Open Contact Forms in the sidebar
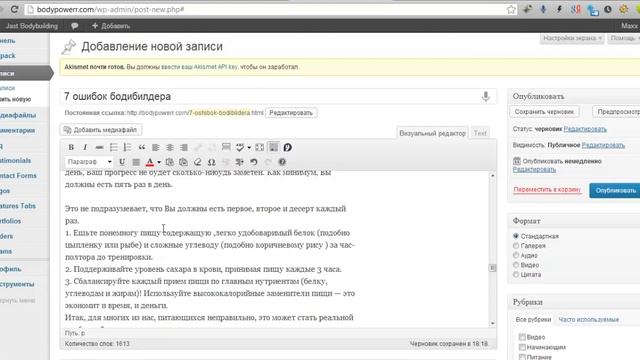Screen dimensions: 640x360 tap(18, 176)
